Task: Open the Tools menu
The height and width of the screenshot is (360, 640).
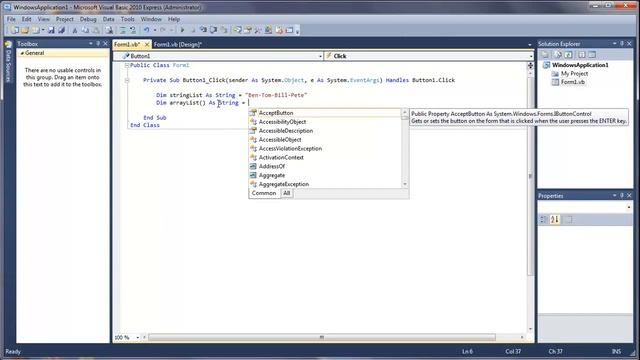Action: pyautogui.click(x=127, y=19)
